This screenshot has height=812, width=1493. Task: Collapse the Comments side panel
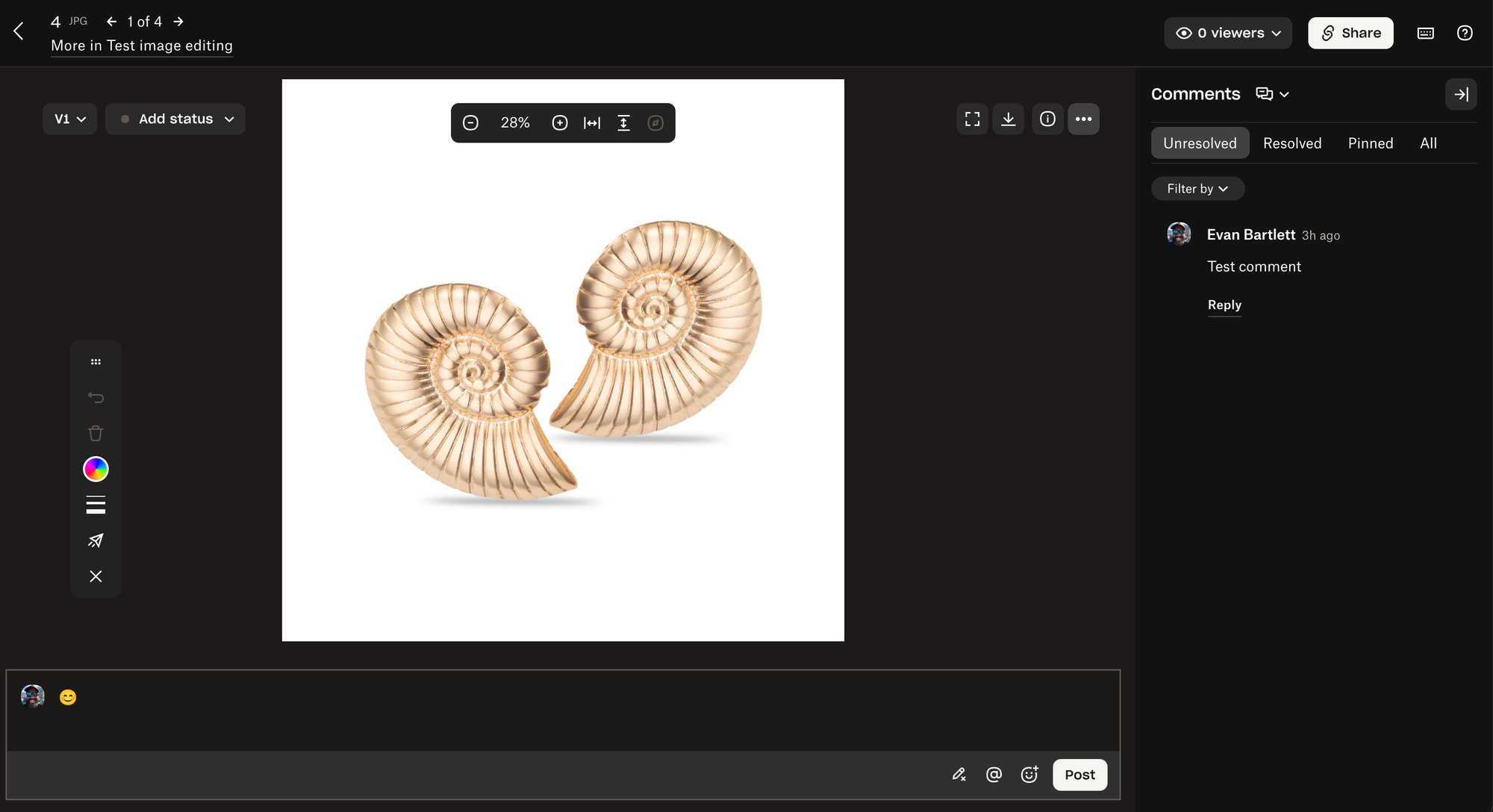point(1461,95)
